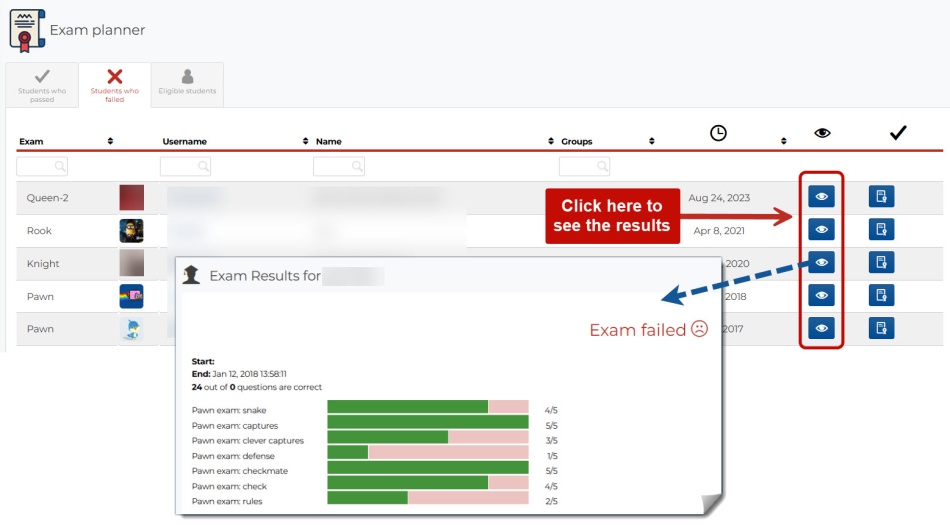Click the document icon in Knight row
Image resolution: width=950 pixels, height=525 pixels.
[x=881, y=263]
